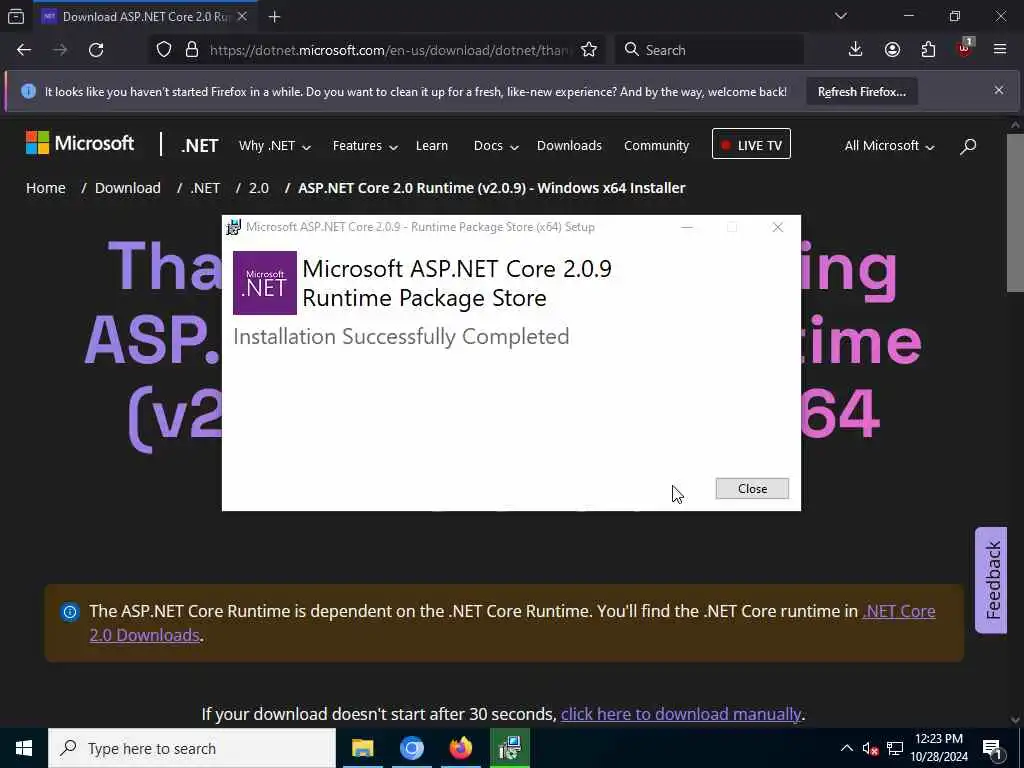Click the LIVE TV button
The width and height of the screenshot is (1024, 768).
pos(751,144)
